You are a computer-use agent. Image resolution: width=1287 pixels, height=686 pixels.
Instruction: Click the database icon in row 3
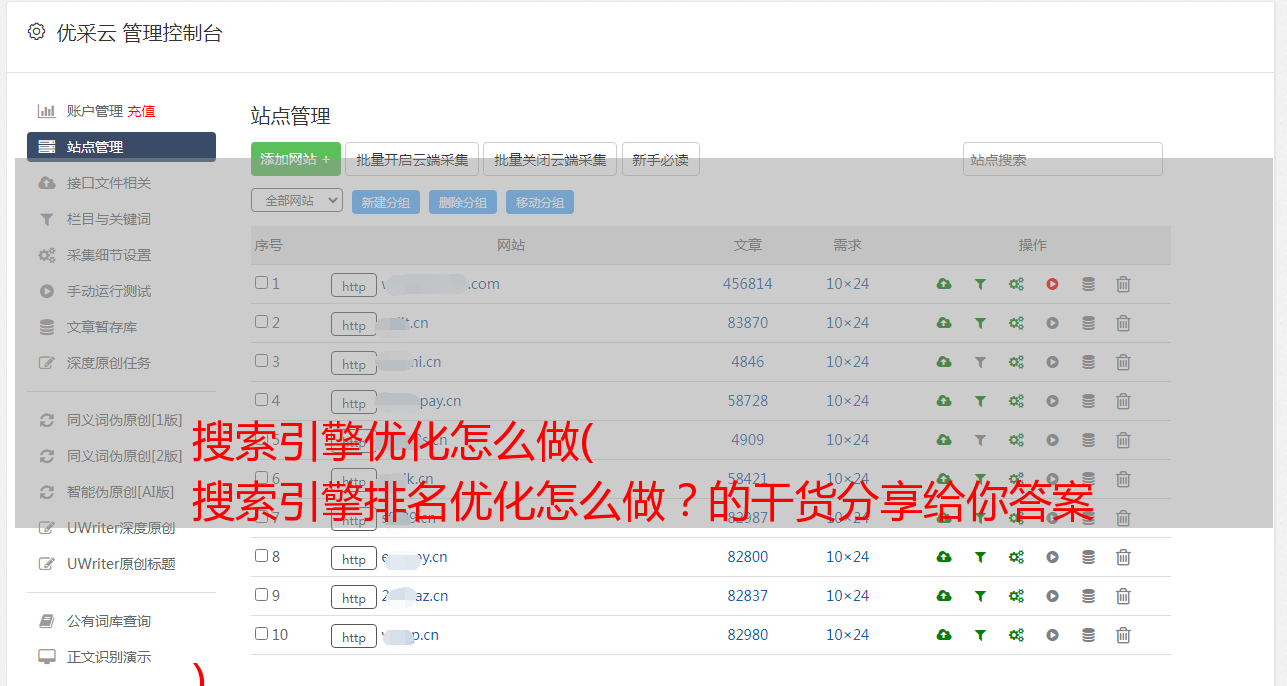pos(1088,362)
